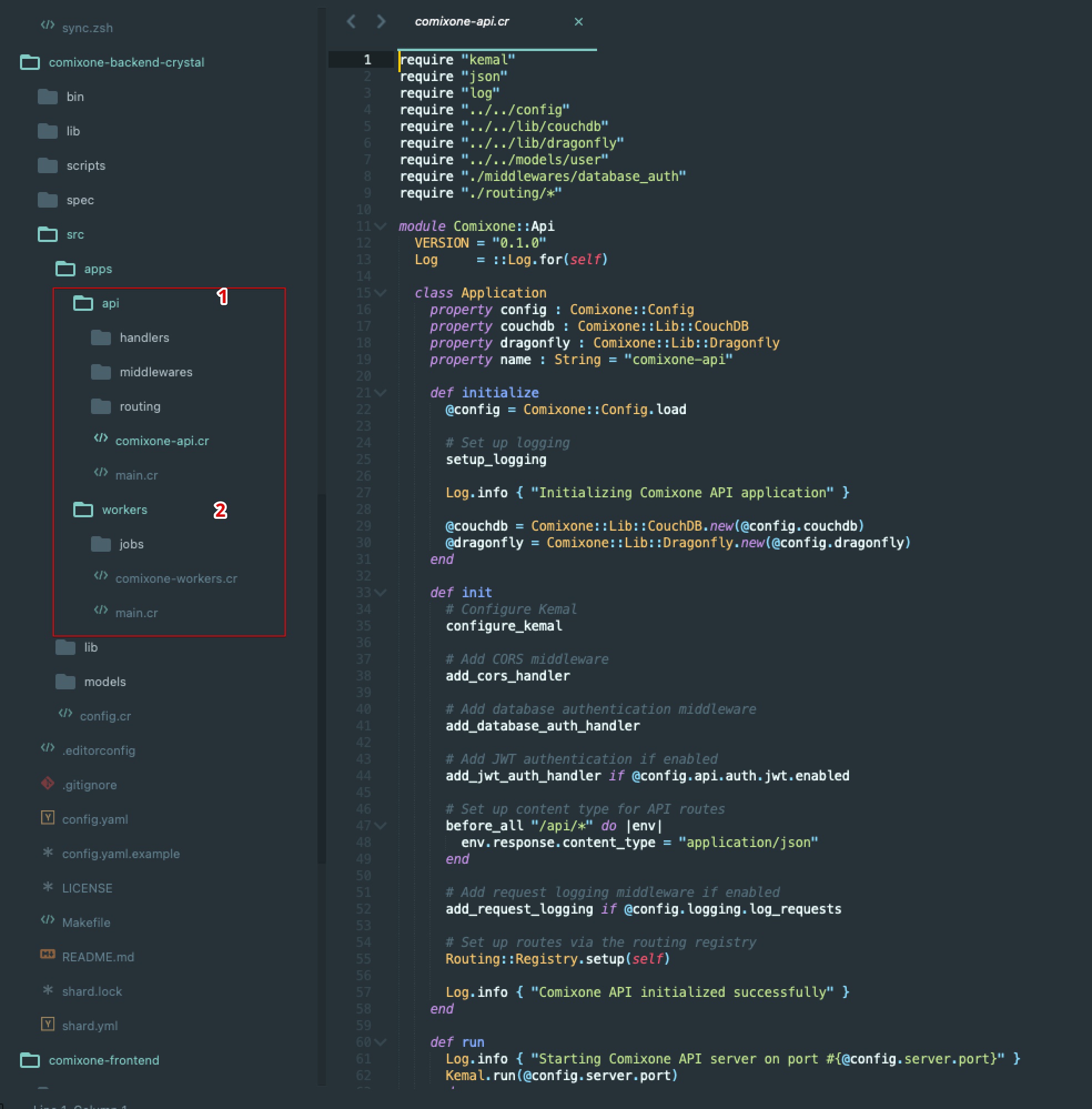
Task: Fold def init at line 33
Action: [x=380, y=593]
